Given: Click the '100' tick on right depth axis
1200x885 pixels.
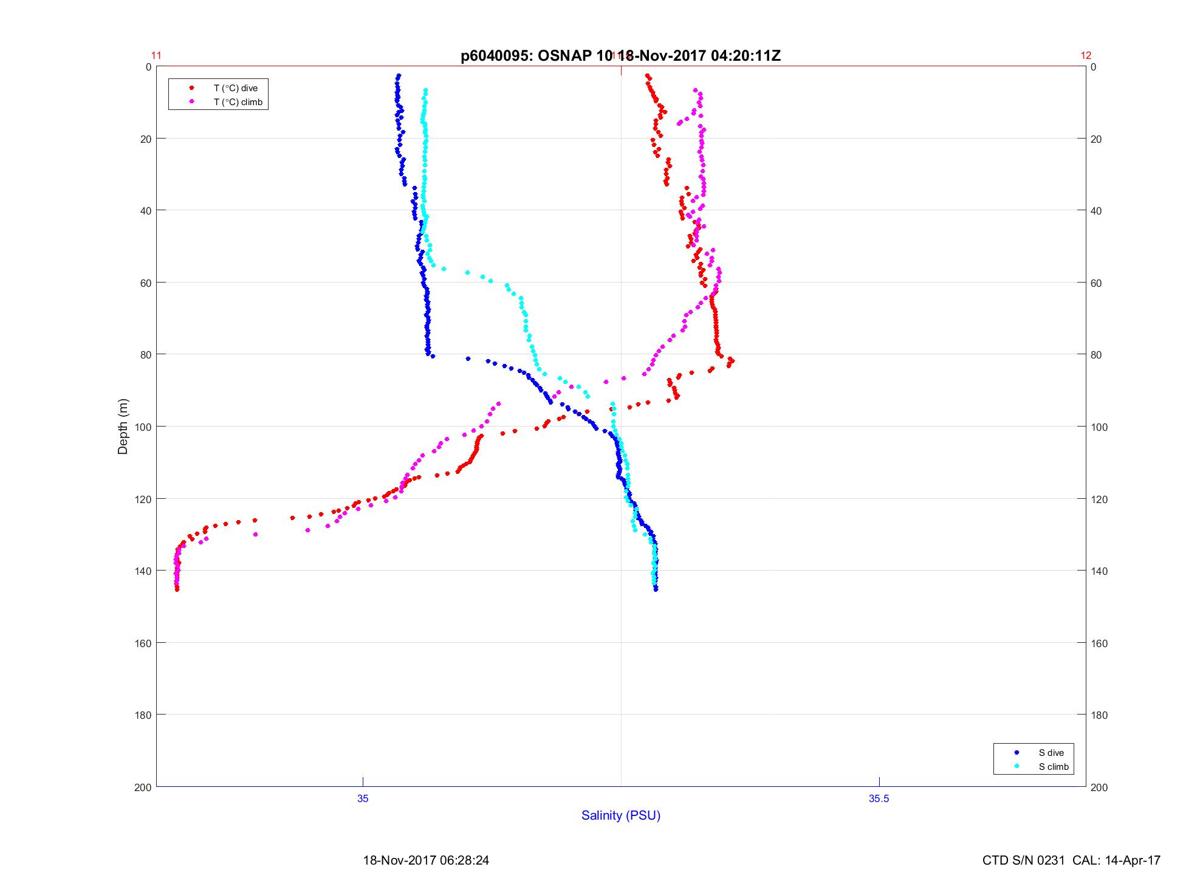Looking at the screenshot, I should (1099, 427).
